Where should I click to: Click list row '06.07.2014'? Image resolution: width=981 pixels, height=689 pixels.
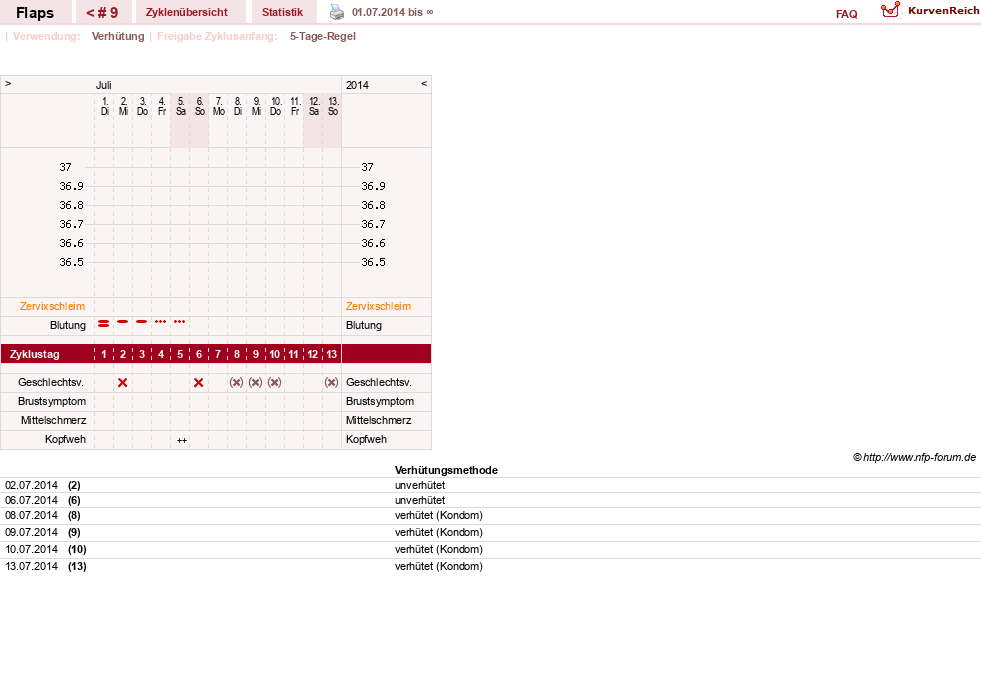[490, 500]
